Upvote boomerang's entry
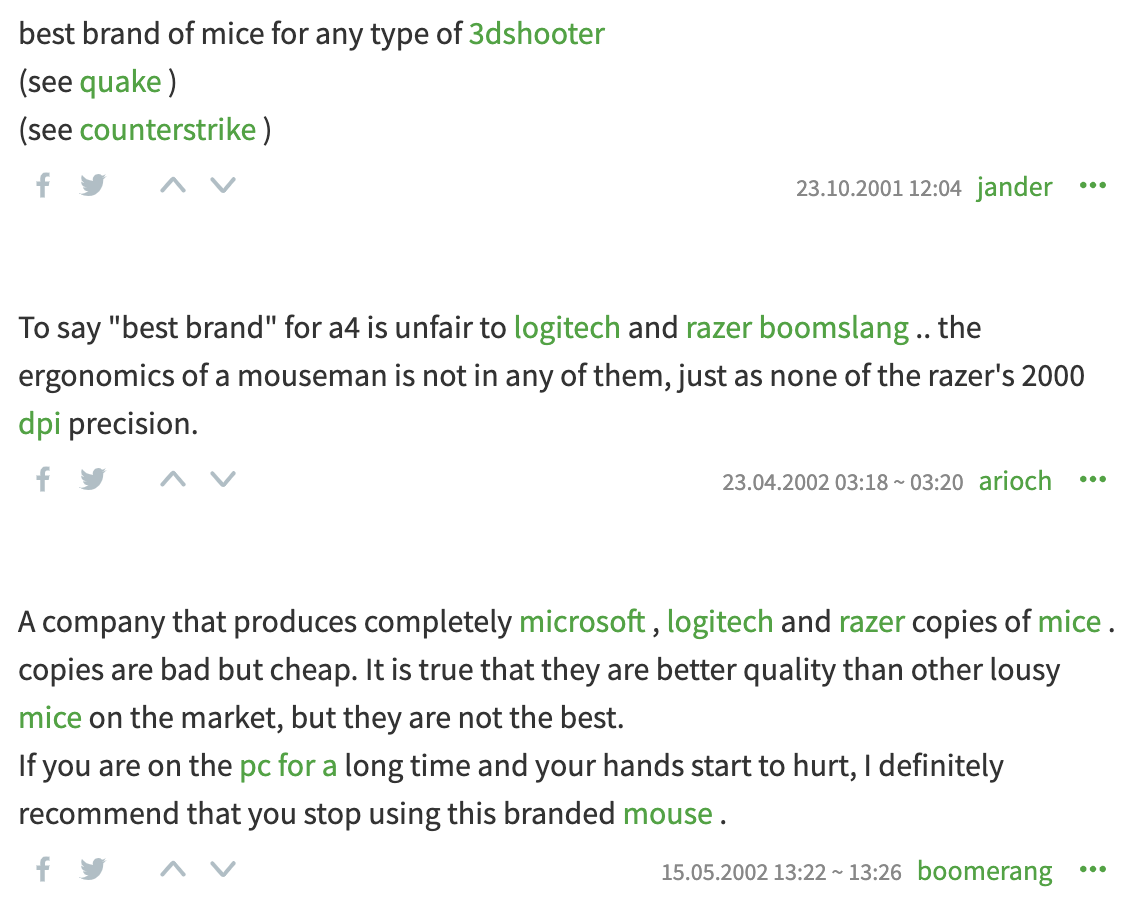Image resolution: width=1142 pixels, height=902 pixels. (x=173, y=869)
